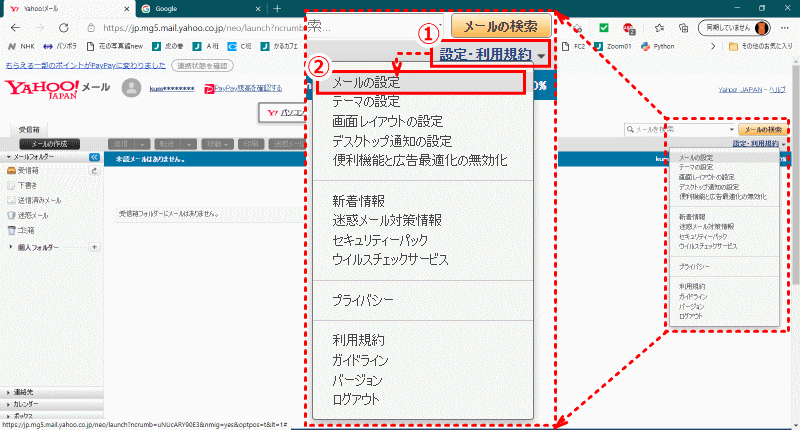Screen dimensions: 800x430
Task: Close the Google tab
Action: [x=258, y=9]
